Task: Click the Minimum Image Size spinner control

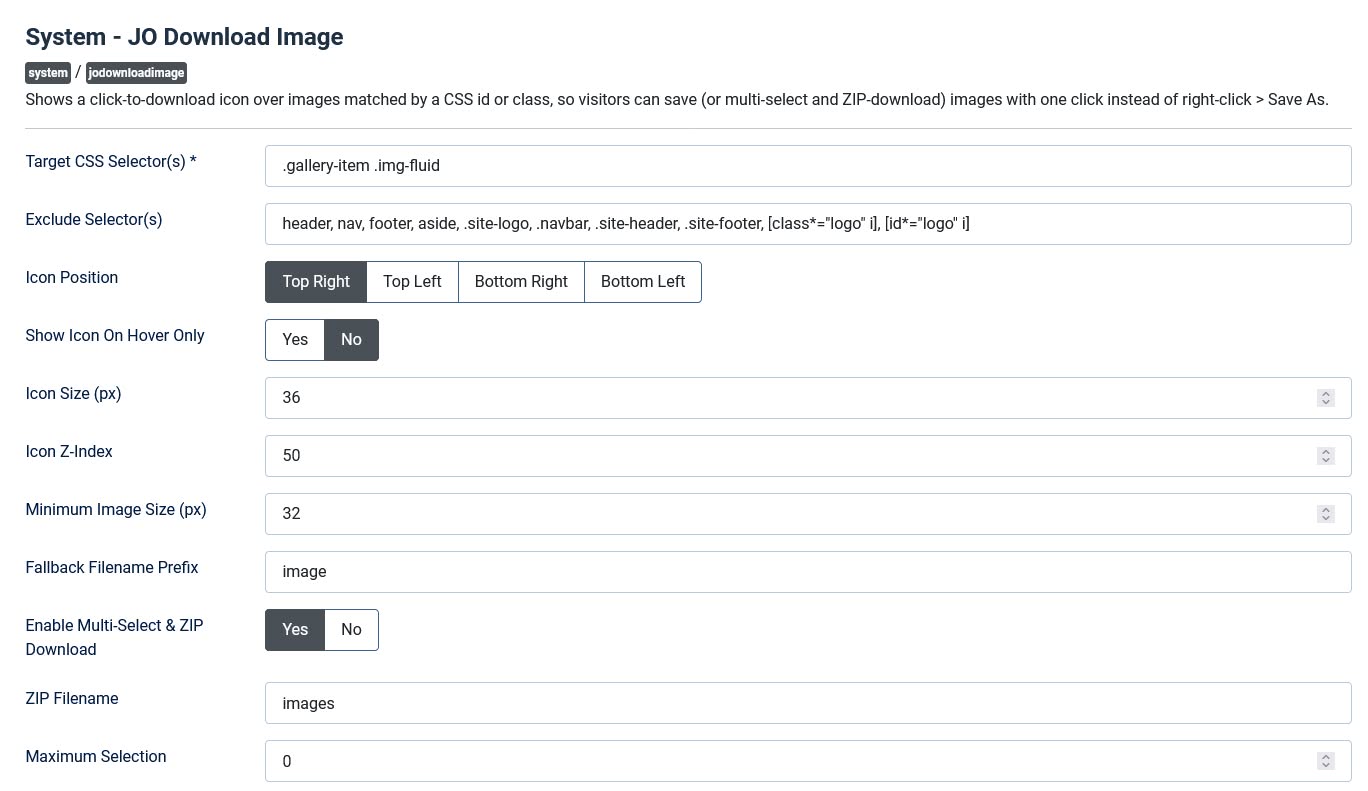Action: coord(1325,514)
